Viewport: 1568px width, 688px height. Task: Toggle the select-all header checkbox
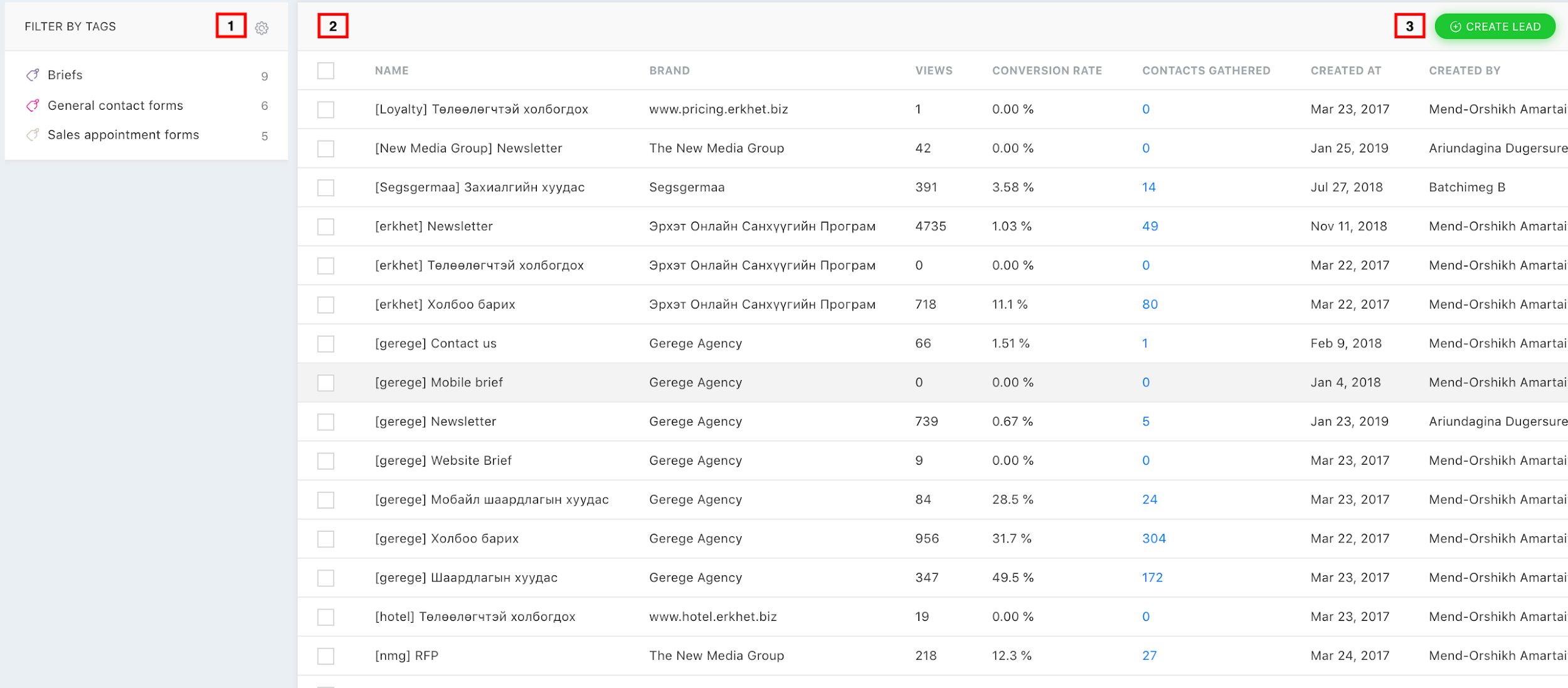[x=326, y=71]
